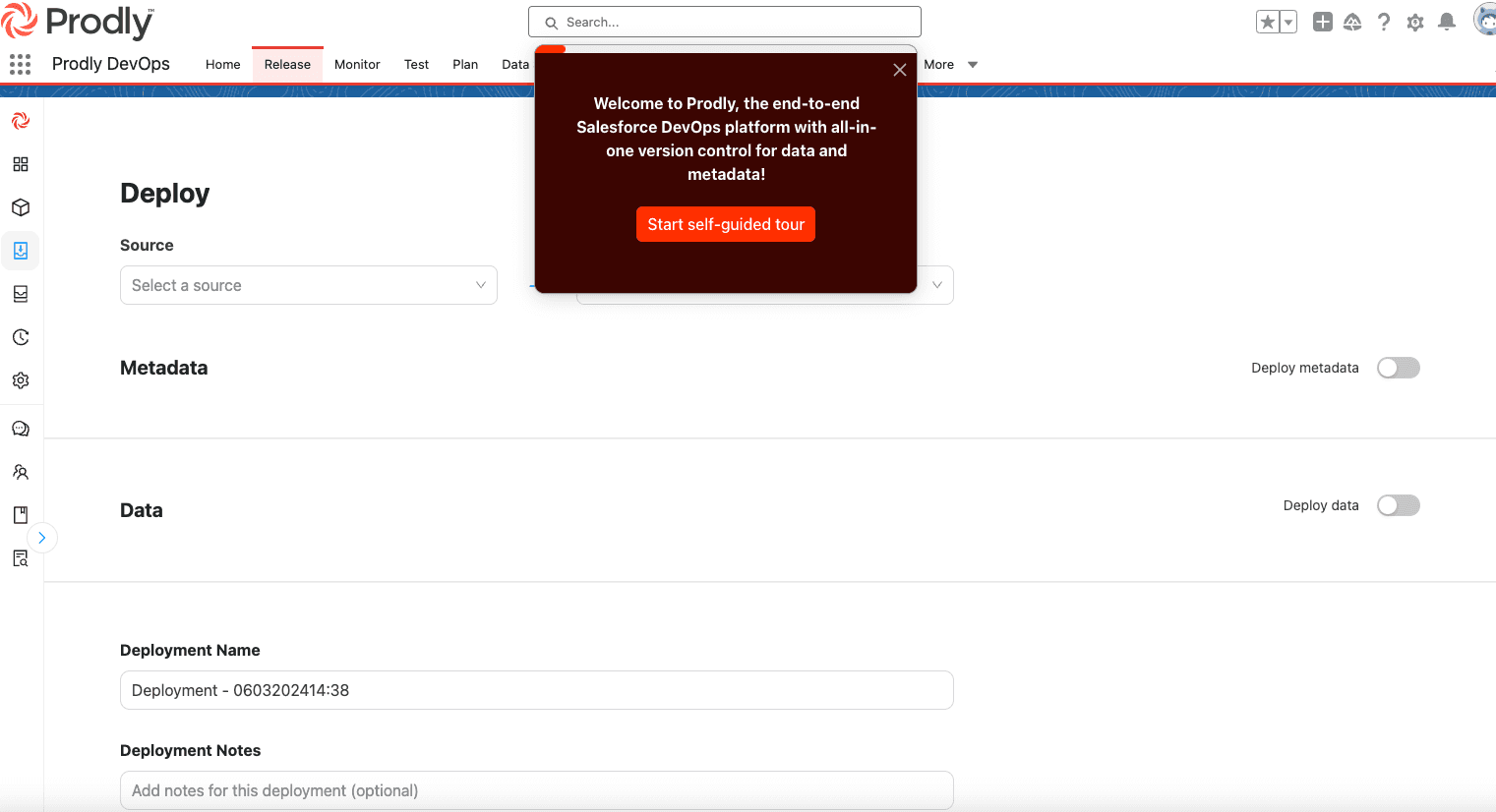This screenshot has width=1496, height=812.
Task: Open the favorites list dropdown arrow
Action: pyautogui.click(x=1288, y=22)
